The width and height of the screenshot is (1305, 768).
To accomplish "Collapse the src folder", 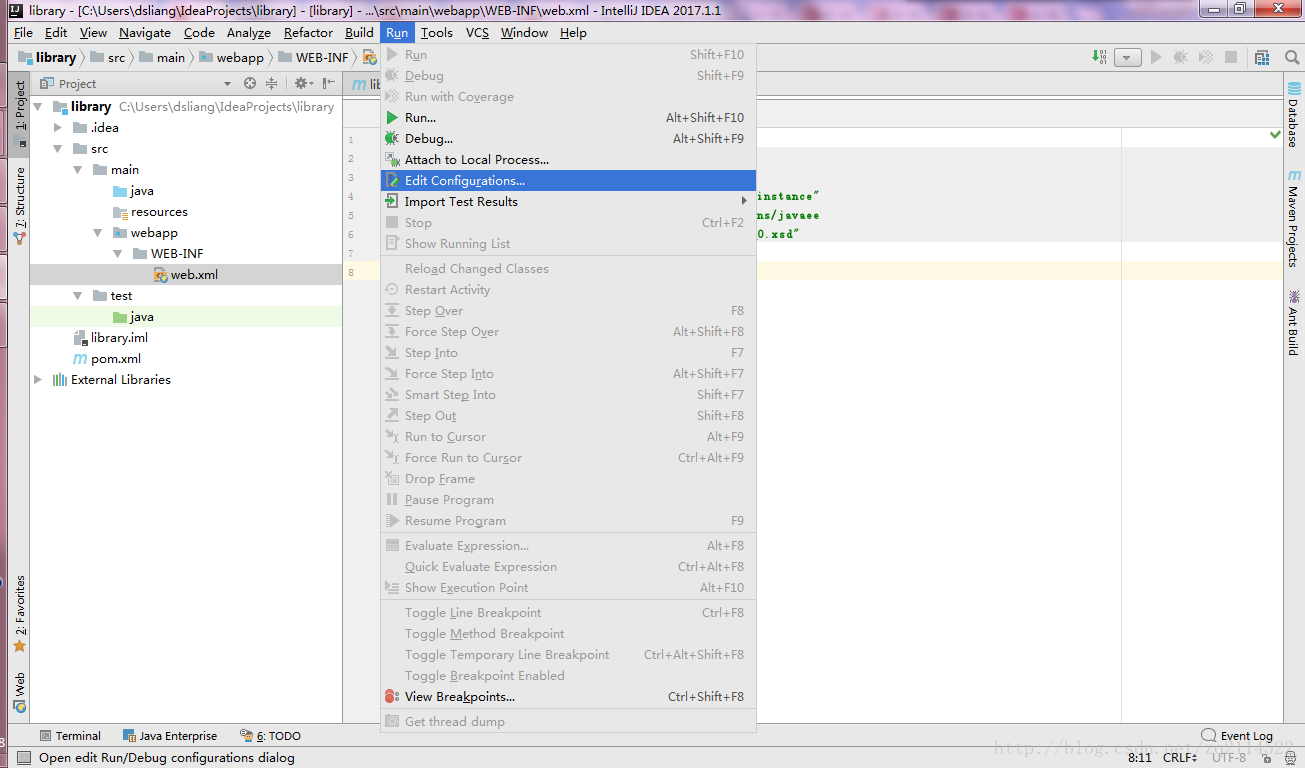I will pyautogui.click(x=59, y=148).
